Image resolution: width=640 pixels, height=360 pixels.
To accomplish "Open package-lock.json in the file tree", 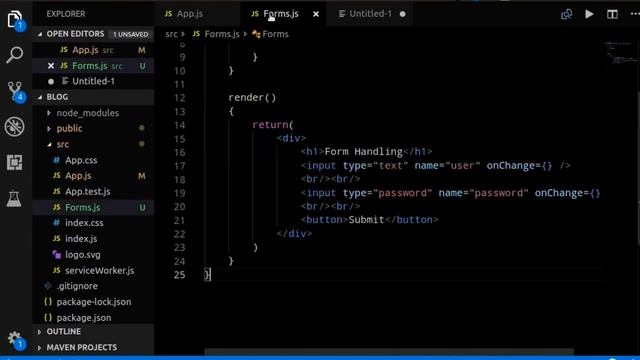I will pos(93,302).
